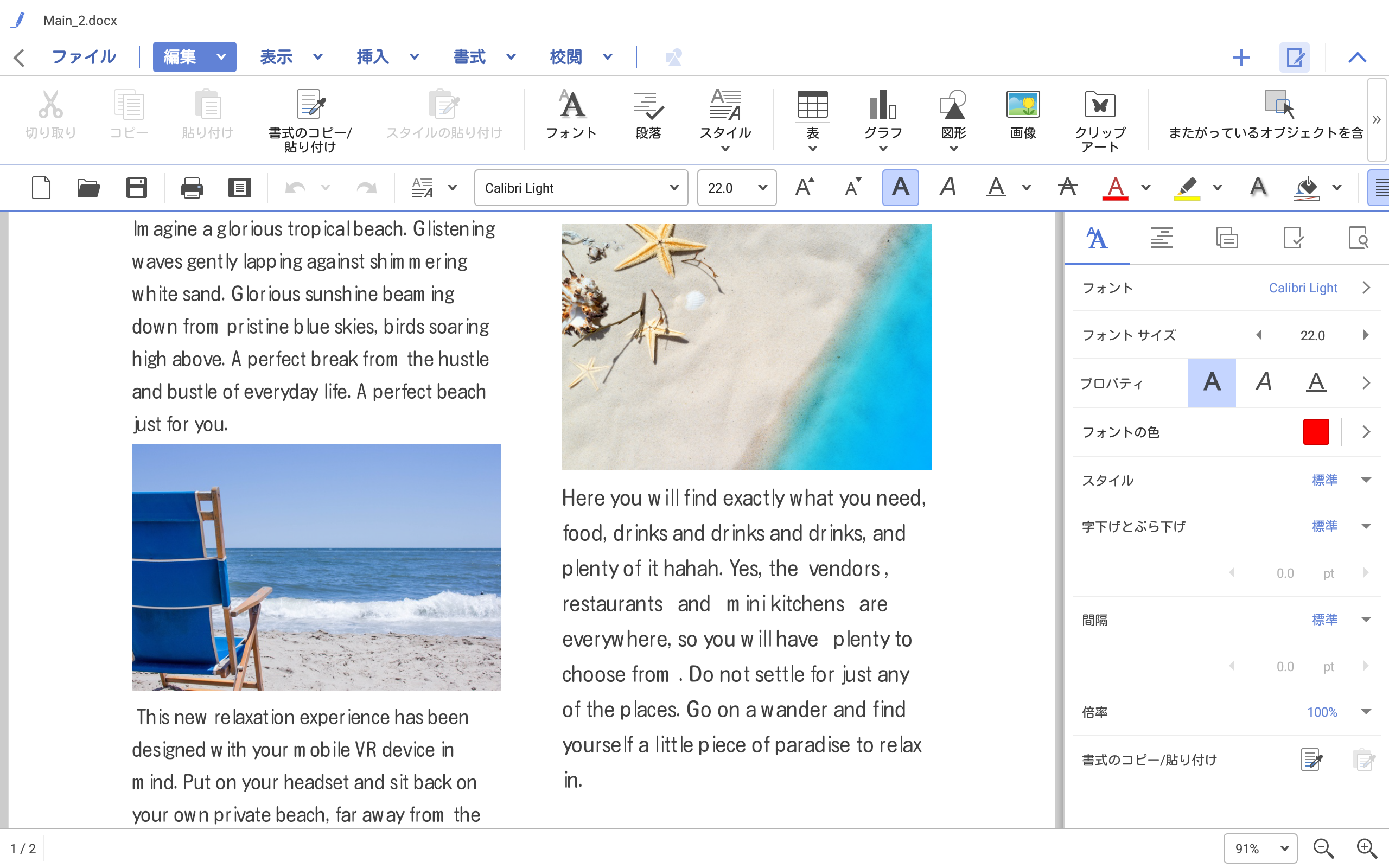Screen dimensions: 1389x868
Task: Decrease フォント サイズ with left arrow
Action: pyautogui.click(x=1259, y=335)
